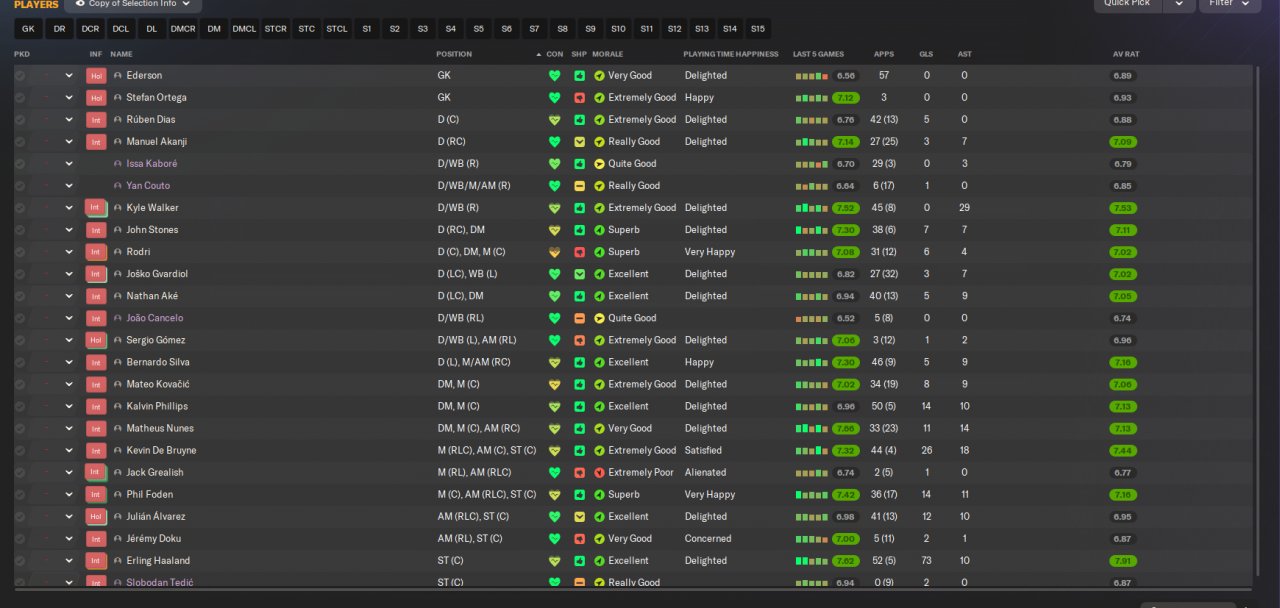Click Jack Grealish's red Extremely Poor morale icon
This screenshot has height=608, width=1280.
tap(599, 472)
